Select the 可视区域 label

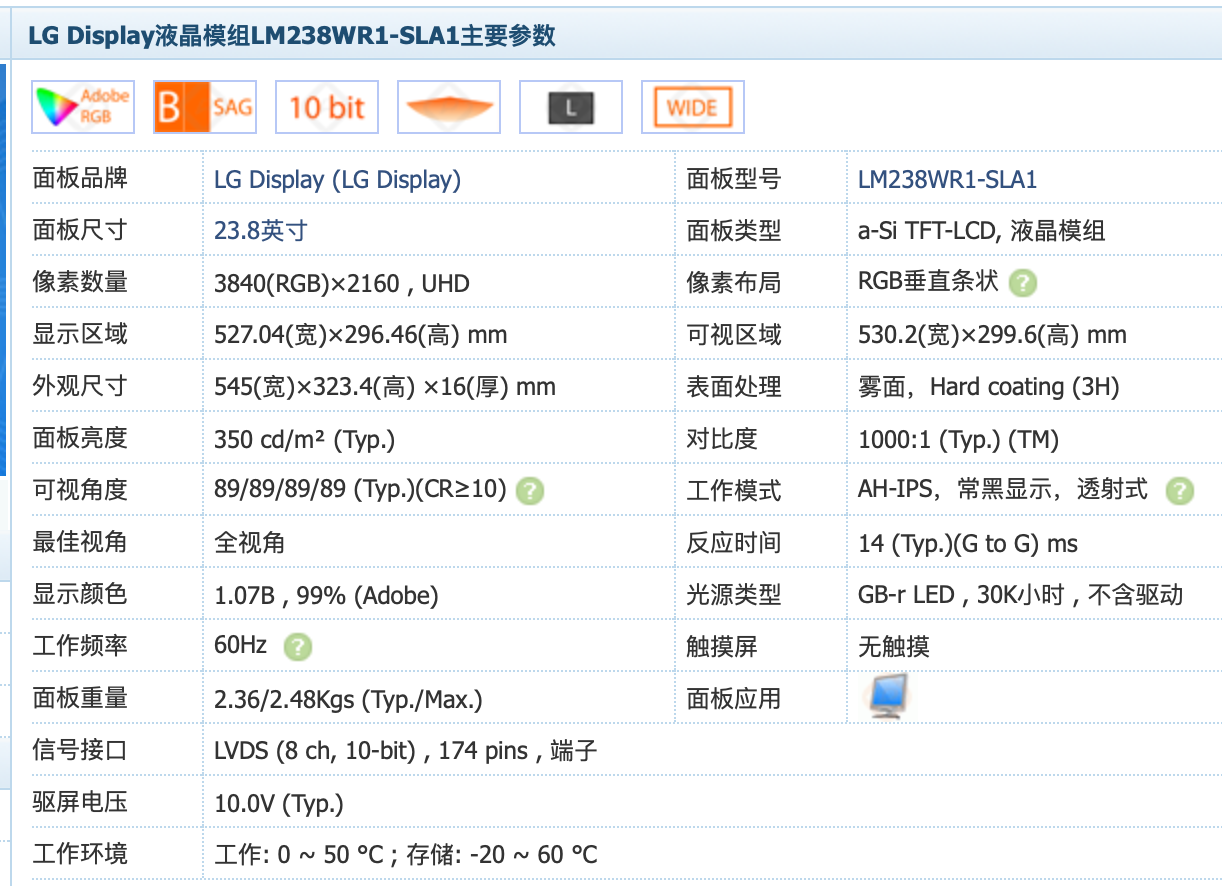(x=734, y=335)
